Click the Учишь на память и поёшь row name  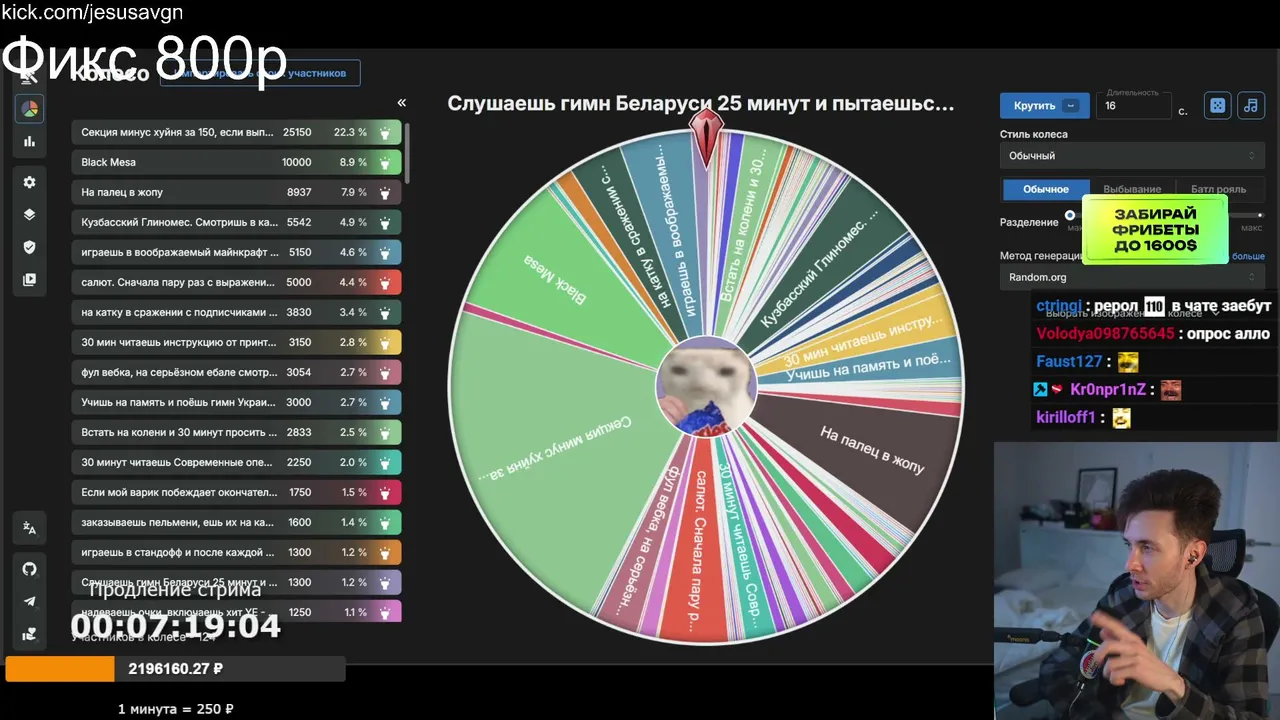point(179,402)
